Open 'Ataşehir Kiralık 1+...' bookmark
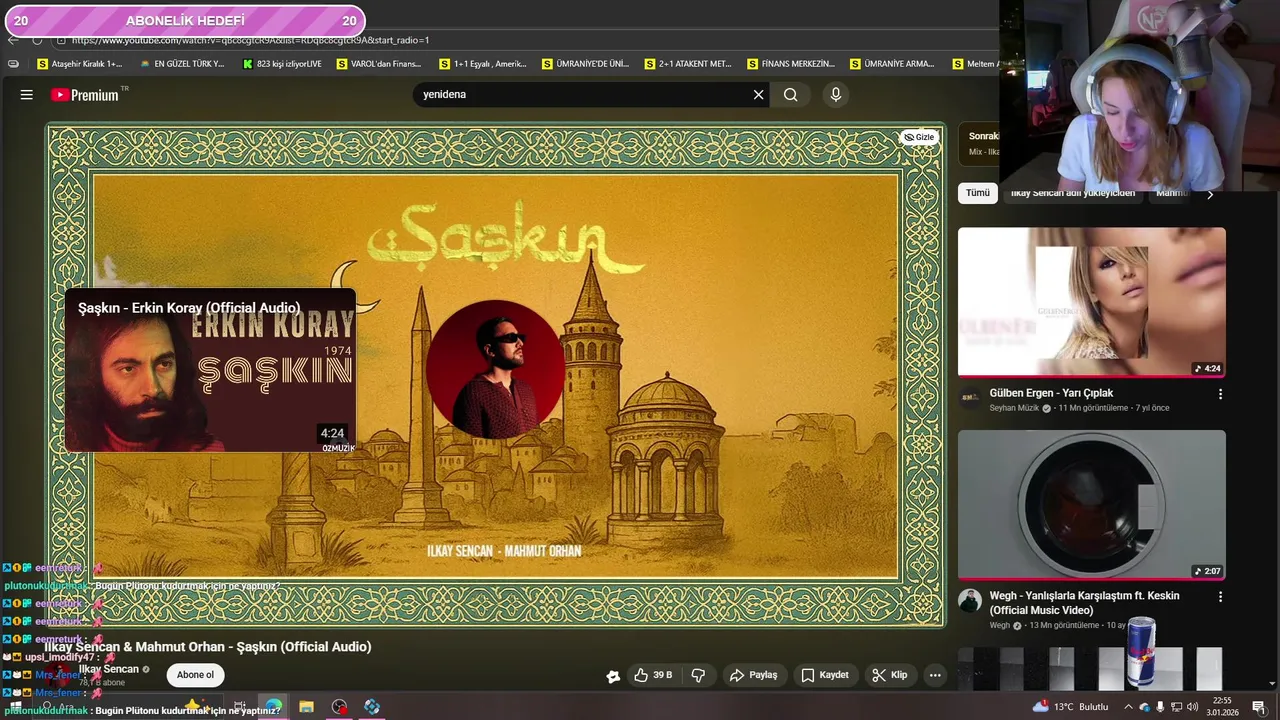The height and width of the screenshot is (720, 1280). (x=79, y=64)
